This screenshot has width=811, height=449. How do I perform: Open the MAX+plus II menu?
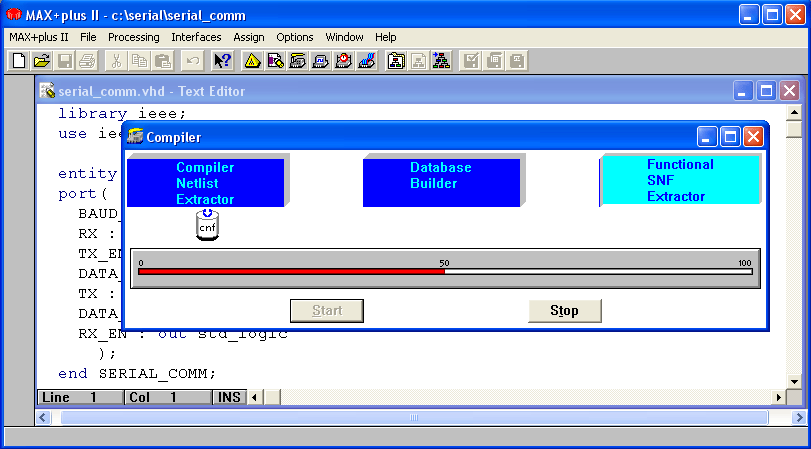pyautogui.click(x=39, y=37)
